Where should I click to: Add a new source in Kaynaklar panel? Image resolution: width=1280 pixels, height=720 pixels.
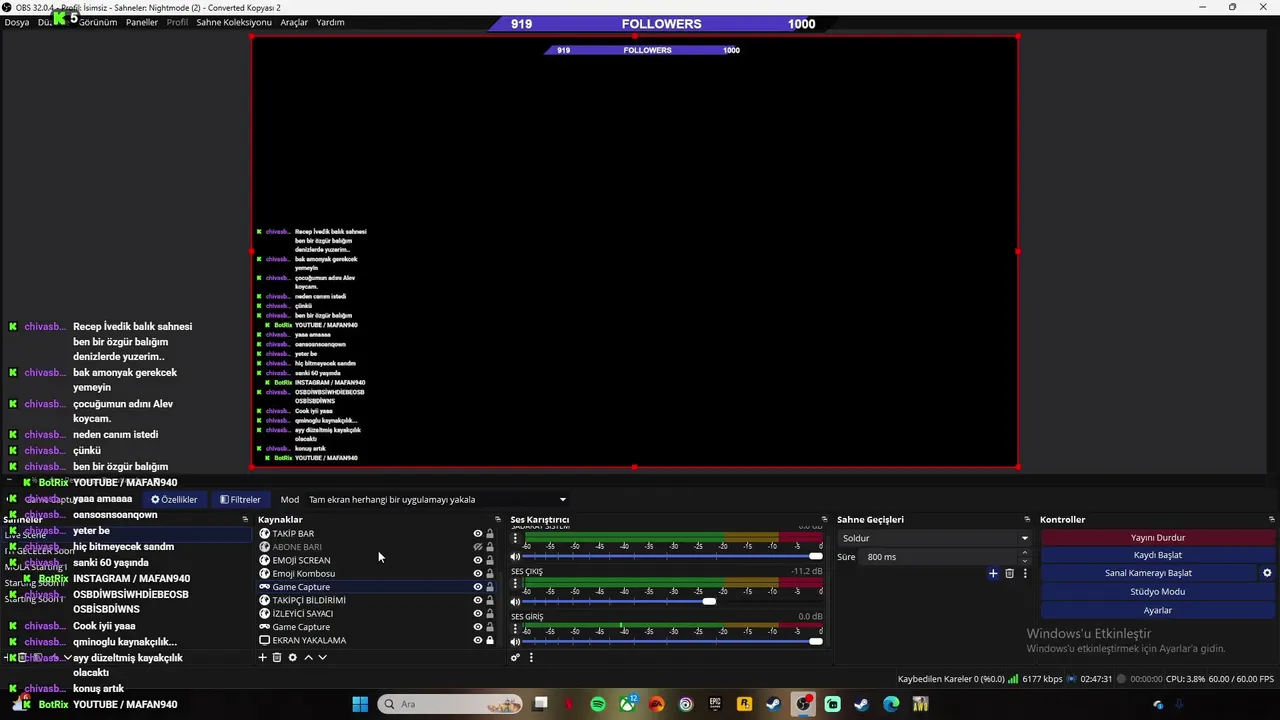coord(263,657)
